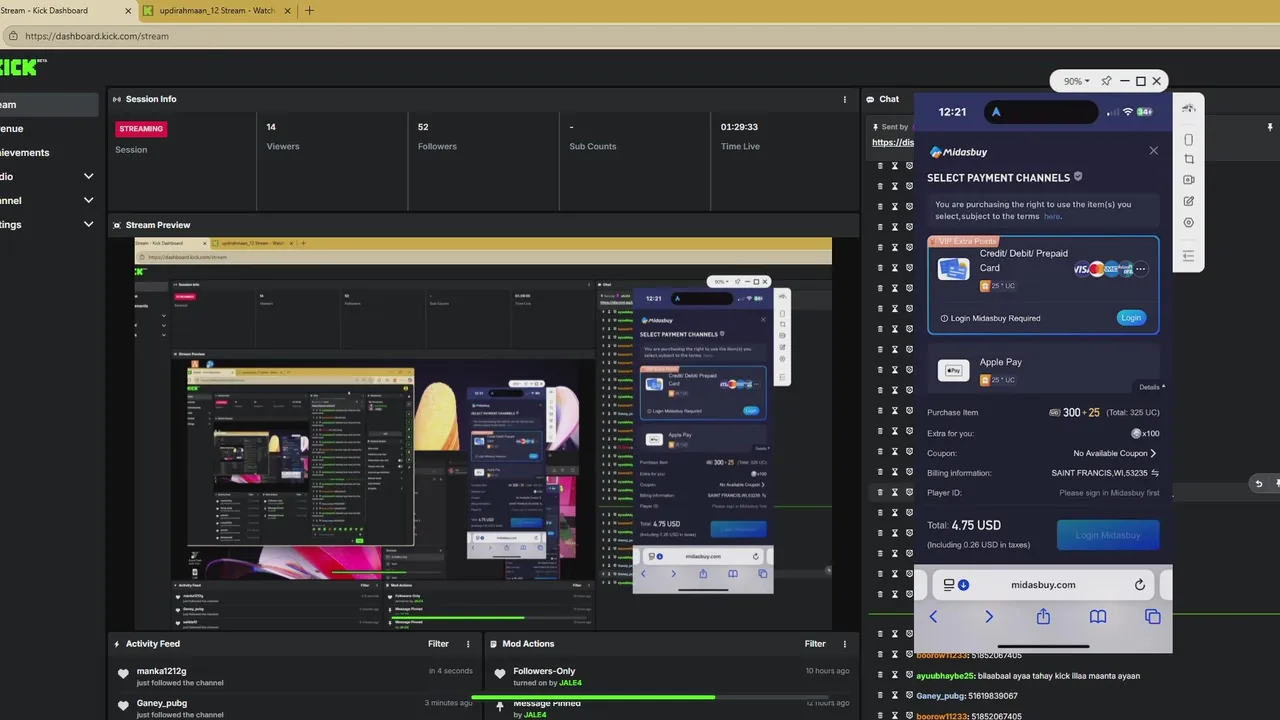Tap Safari blue downloads icon

963,585
